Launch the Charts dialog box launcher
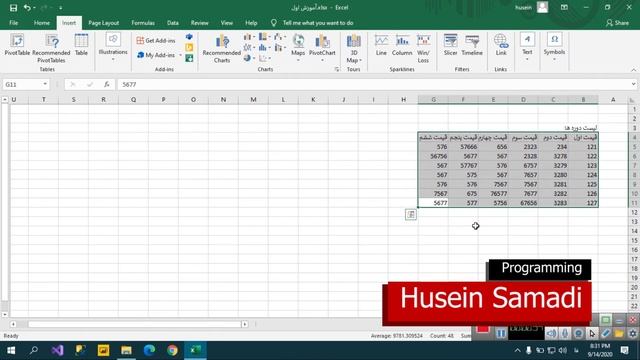 [x=337, y=69]
